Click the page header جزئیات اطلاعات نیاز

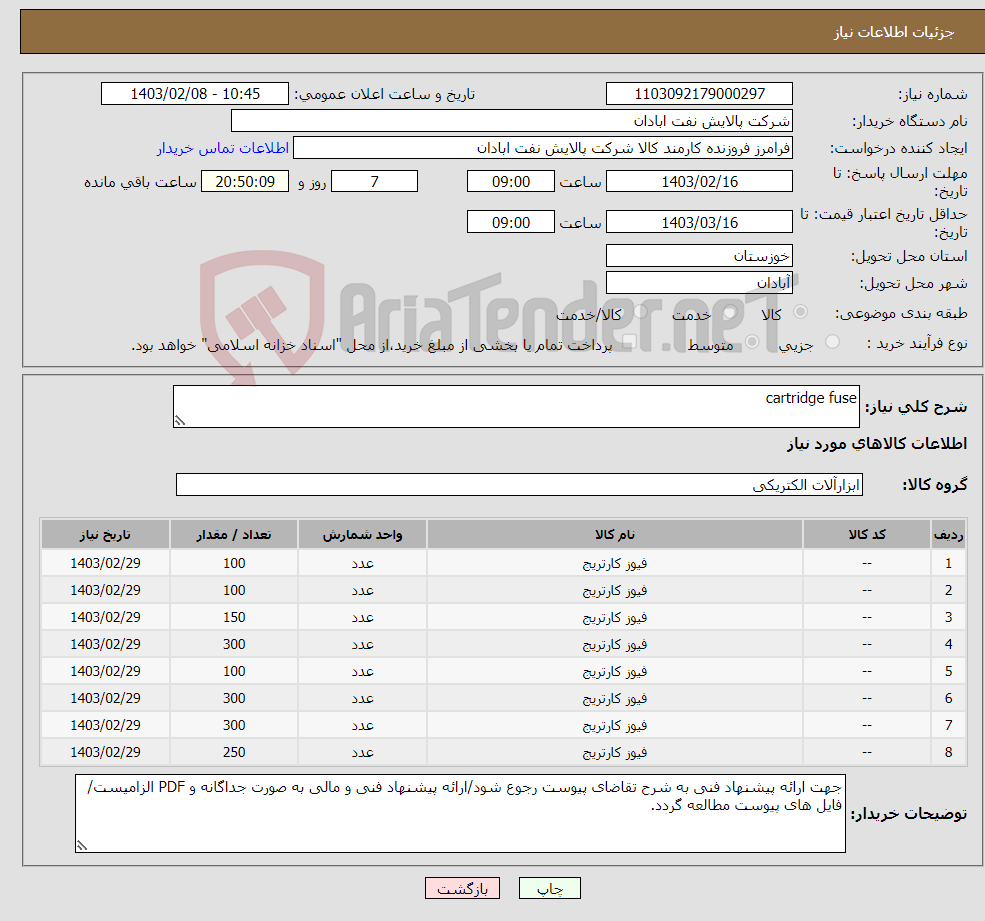pyautogui.click(x=894, y=32)
